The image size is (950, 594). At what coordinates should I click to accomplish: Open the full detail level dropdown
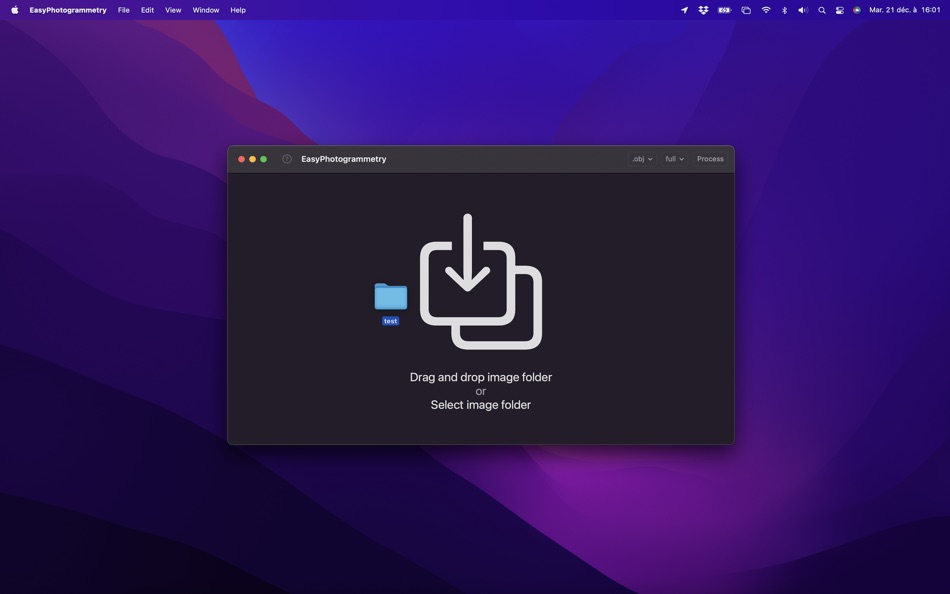coord(674,159)
